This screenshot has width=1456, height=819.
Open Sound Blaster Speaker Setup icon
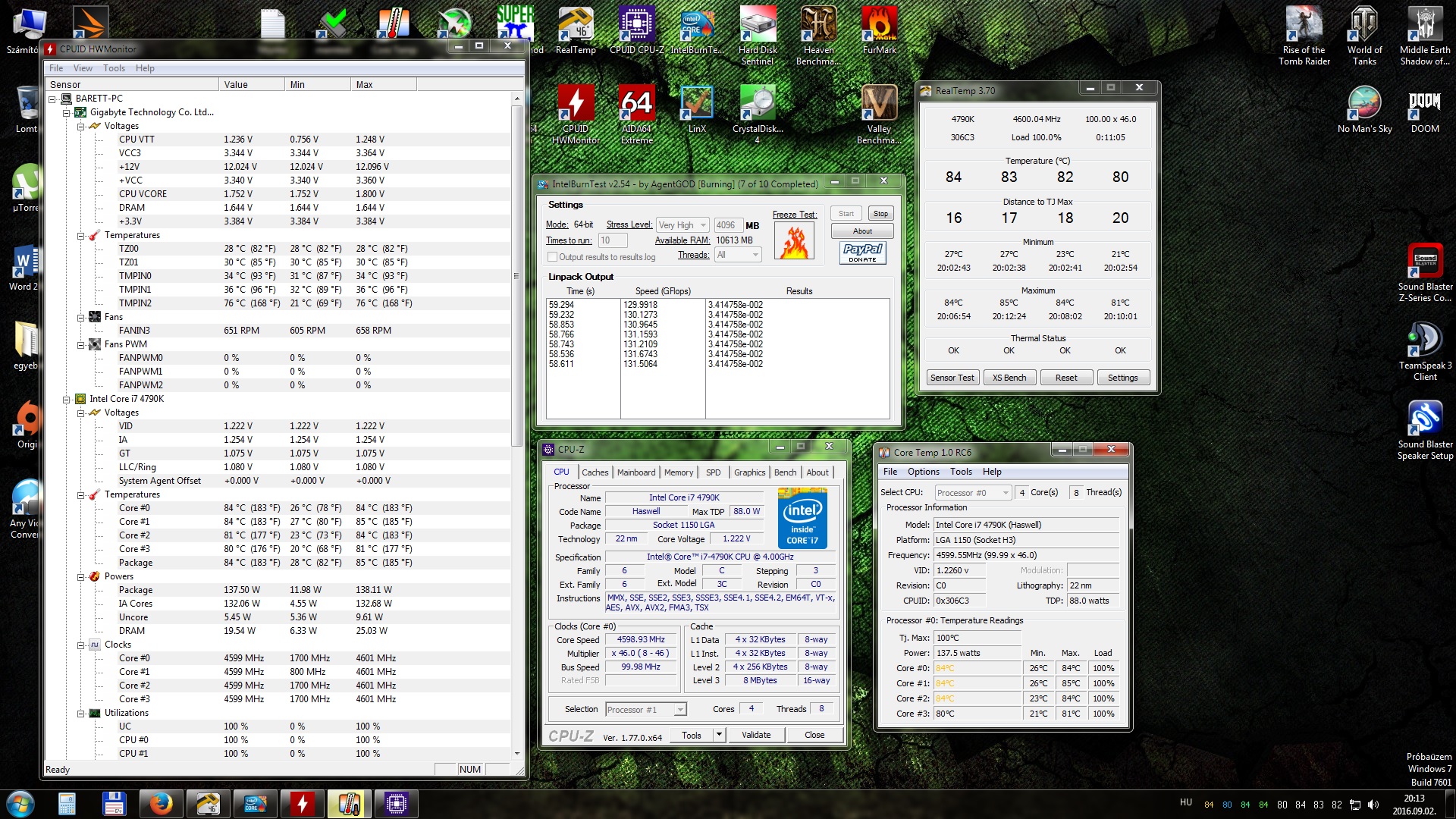[x=1425, y=430]
